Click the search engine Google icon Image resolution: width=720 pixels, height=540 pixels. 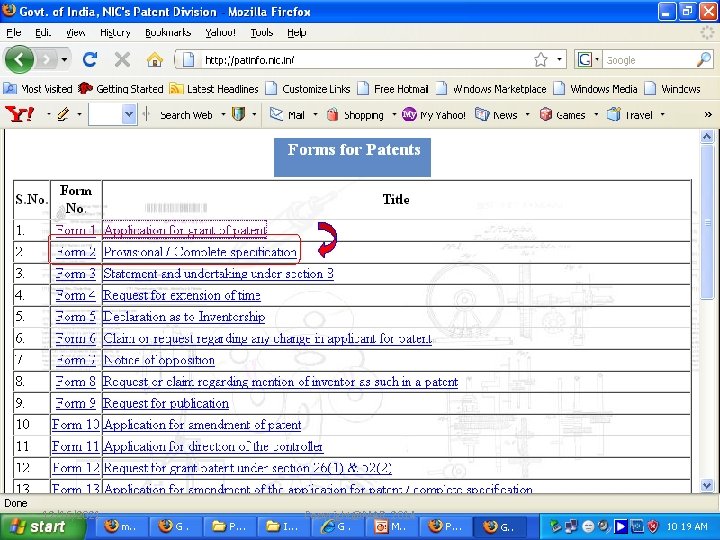coord(585,60)
